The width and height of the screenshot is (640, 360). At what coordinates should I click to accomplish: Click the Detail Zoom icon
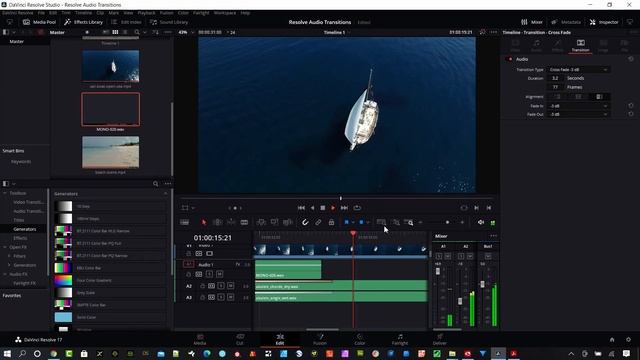(x=396, y=222)
